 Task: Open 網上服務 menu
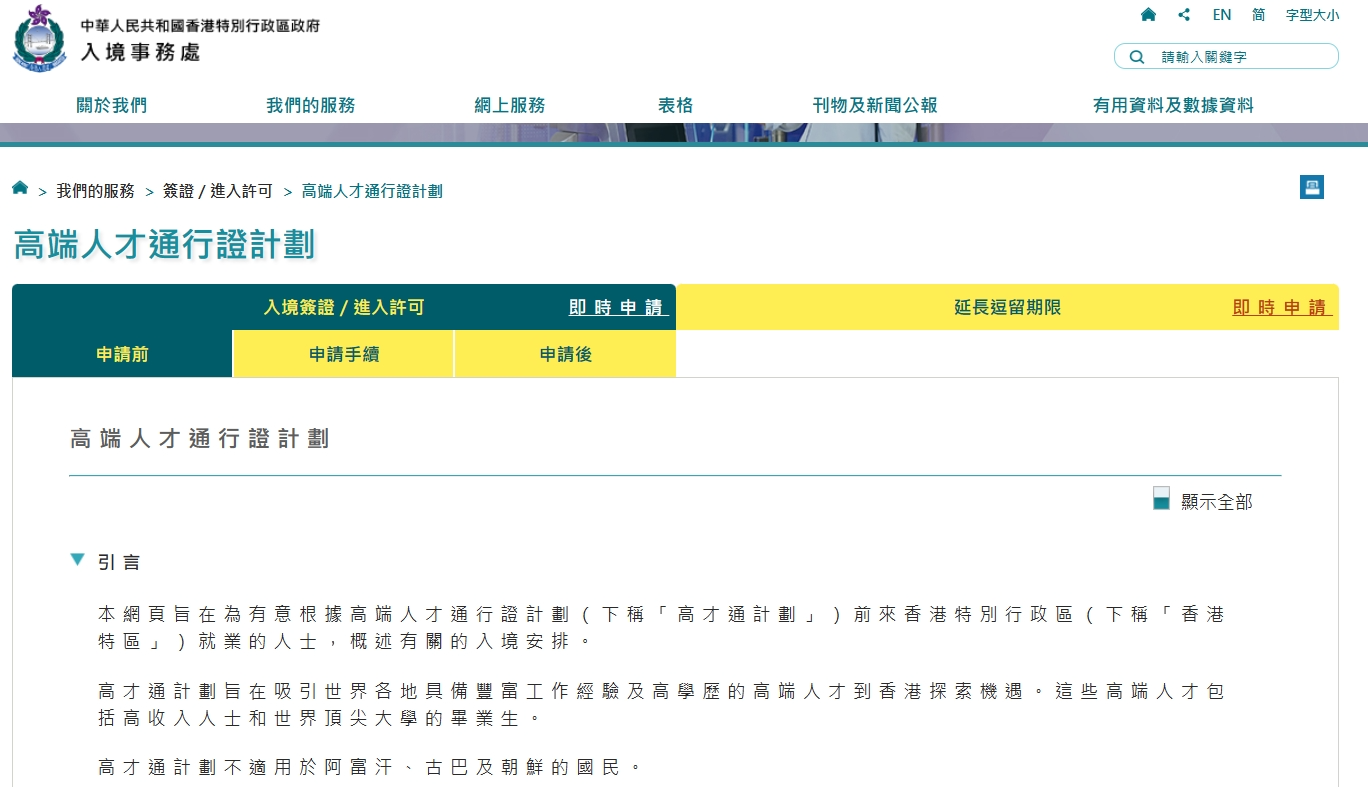pyautogui.click(x=510, y=105)
